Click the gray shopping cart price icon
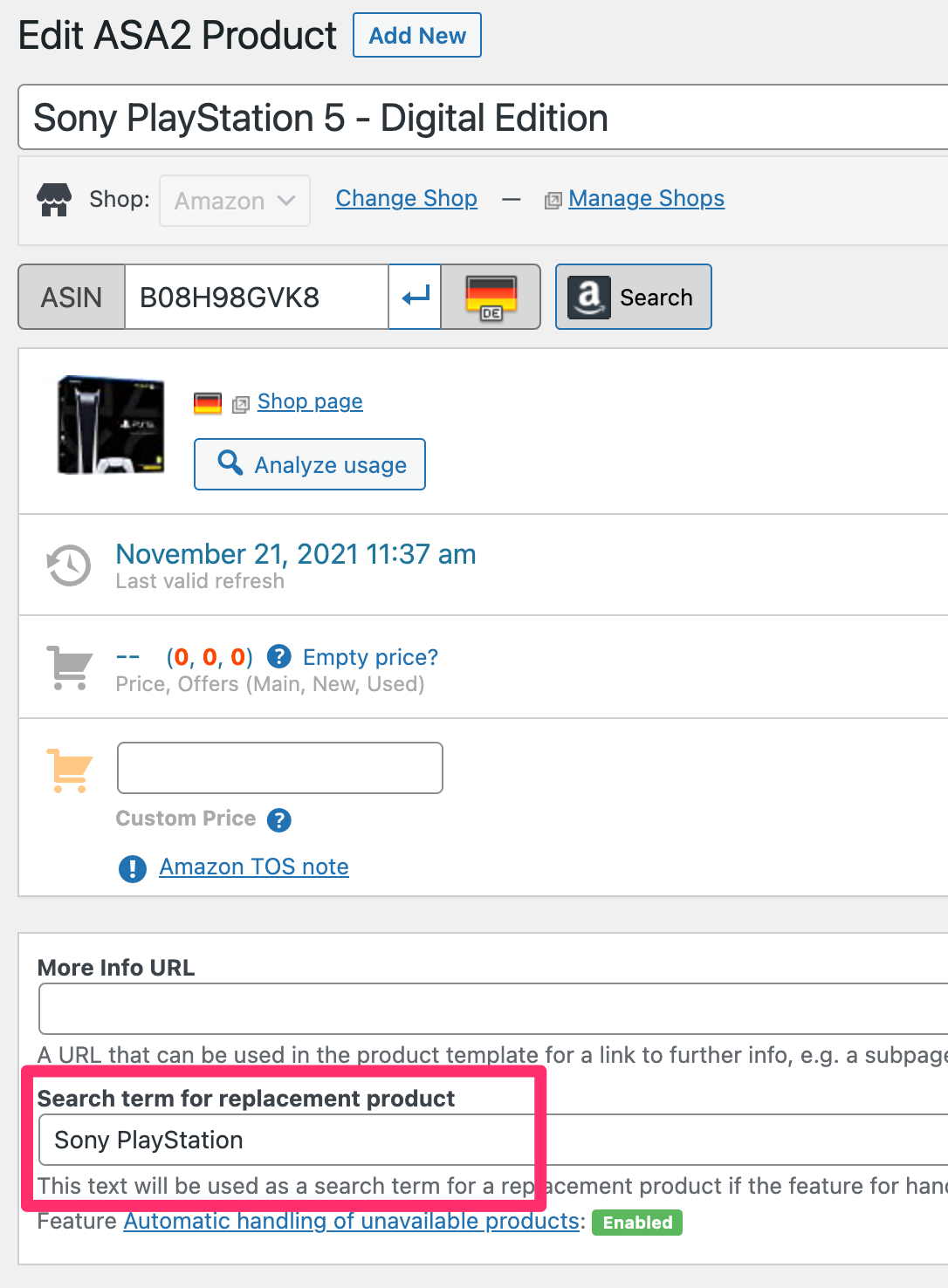The width and height of the screenshot is (948, 1288). [70, 667]
